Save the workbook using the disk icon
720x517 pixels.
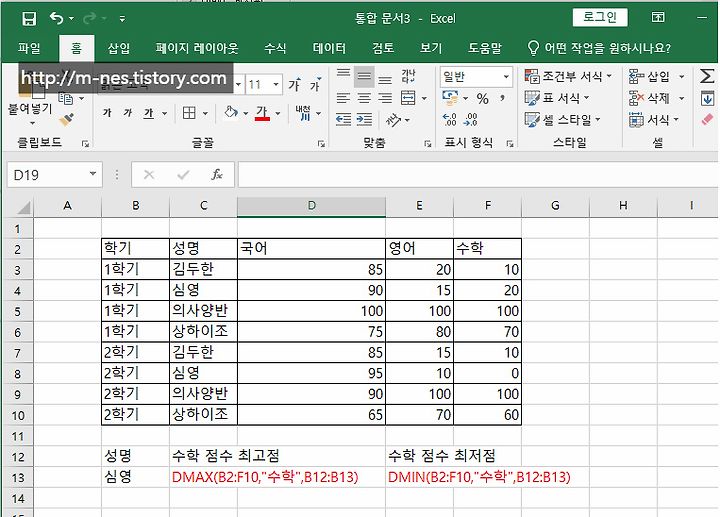(x=29, y=18)
